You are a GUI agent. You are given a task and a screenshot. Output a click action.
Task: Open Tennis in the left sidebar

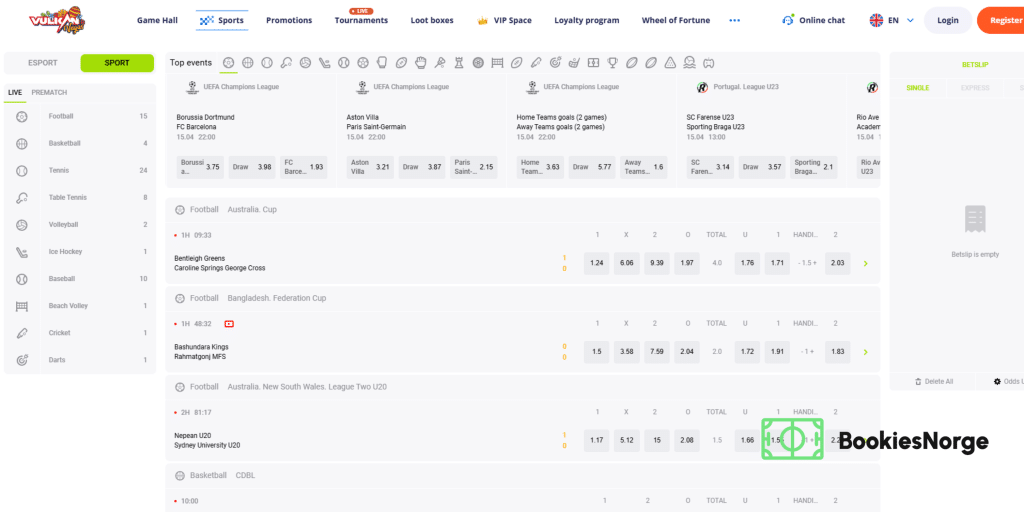tap(80, 170)
